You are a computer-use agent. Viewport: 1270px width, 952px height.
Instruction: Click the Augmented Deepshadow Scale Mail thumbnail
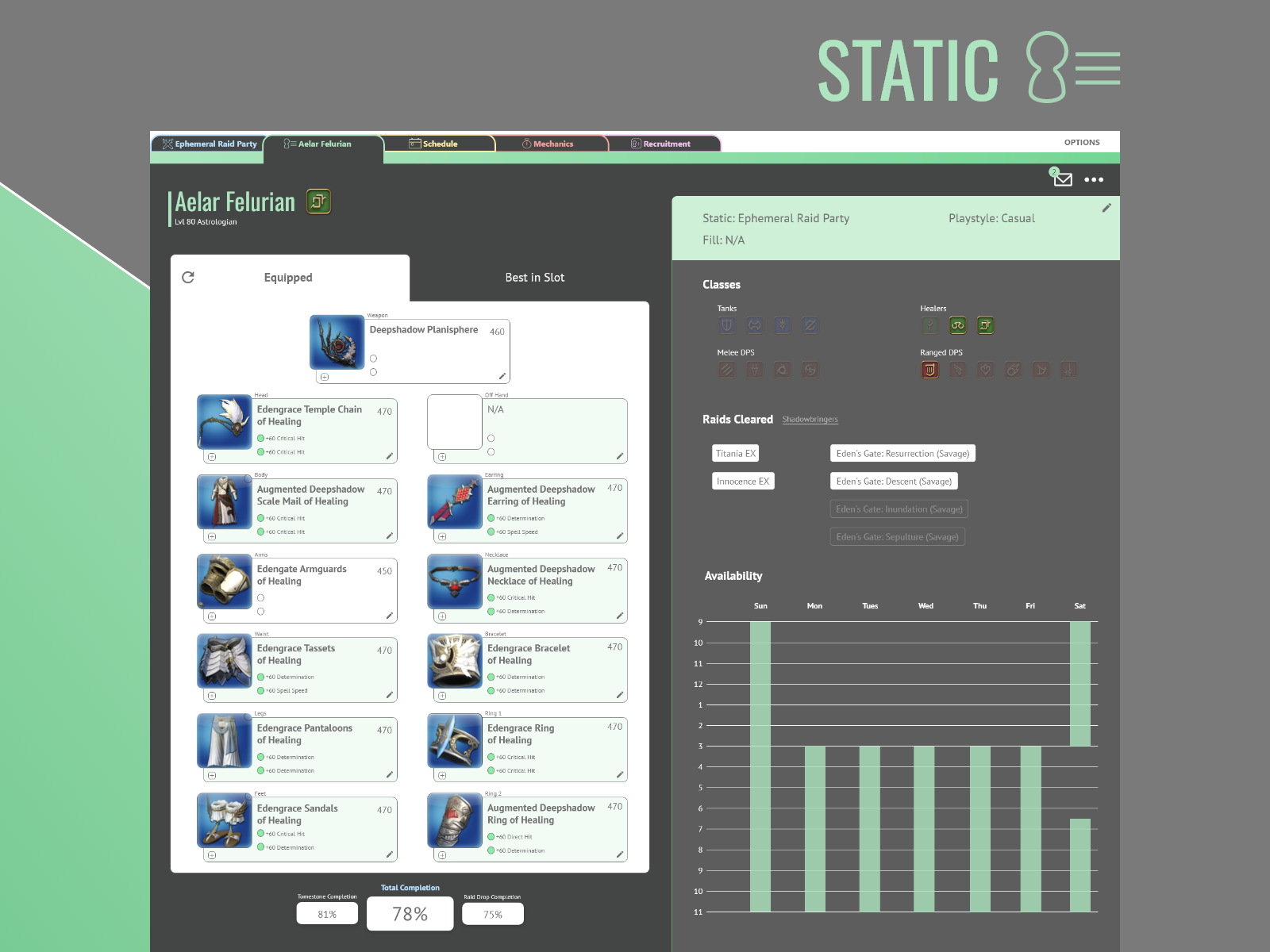(225, 501)
